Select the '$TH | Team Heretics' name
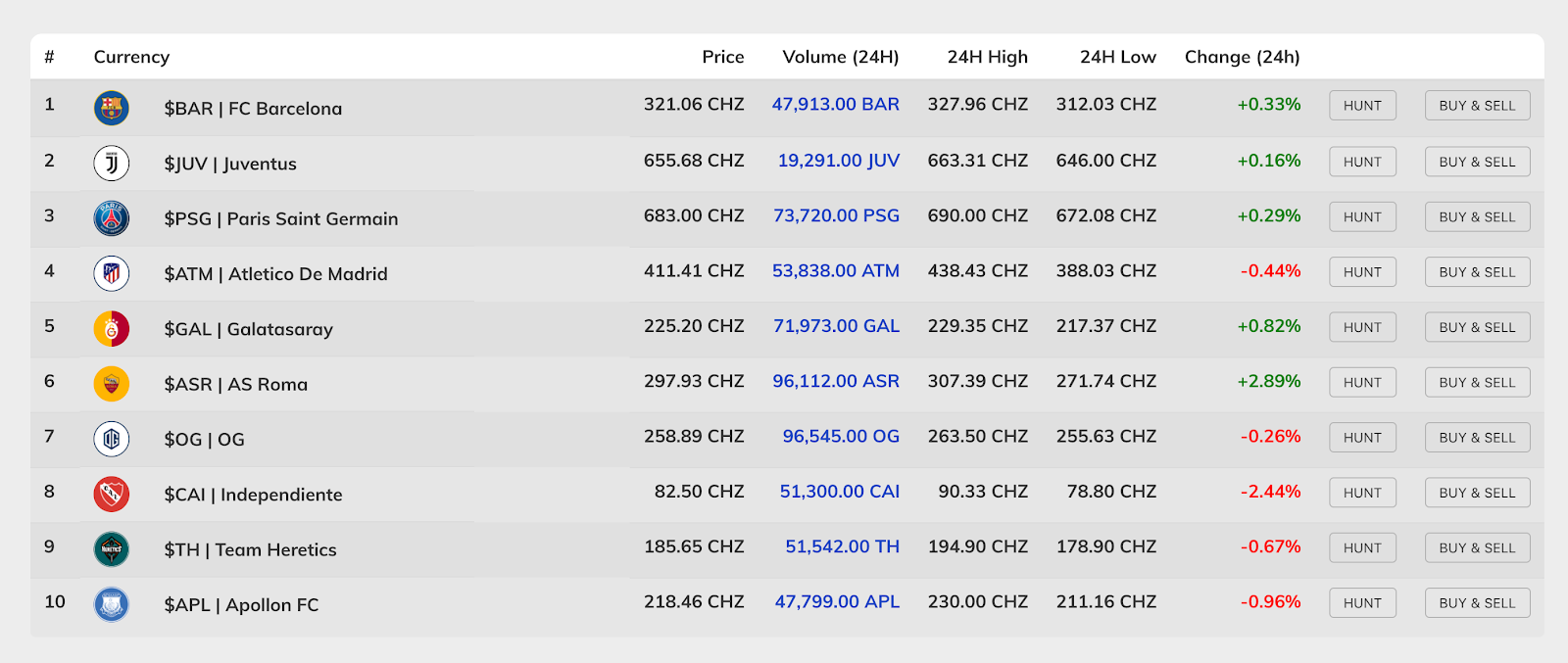The width and height of the screenshot is (1568, 663). click(250, 549)
